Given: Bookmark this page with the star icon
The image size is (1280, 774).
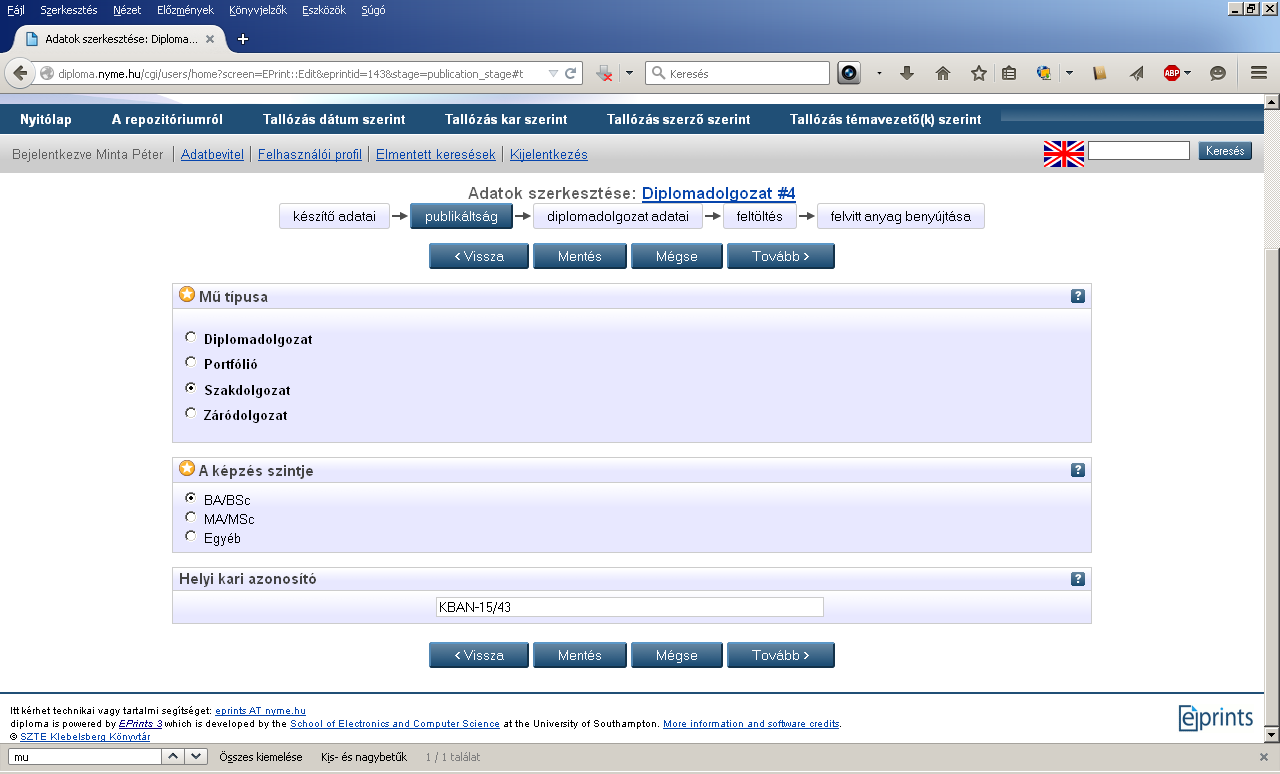Looking at the screenshot, I should (x=979, y=73).
